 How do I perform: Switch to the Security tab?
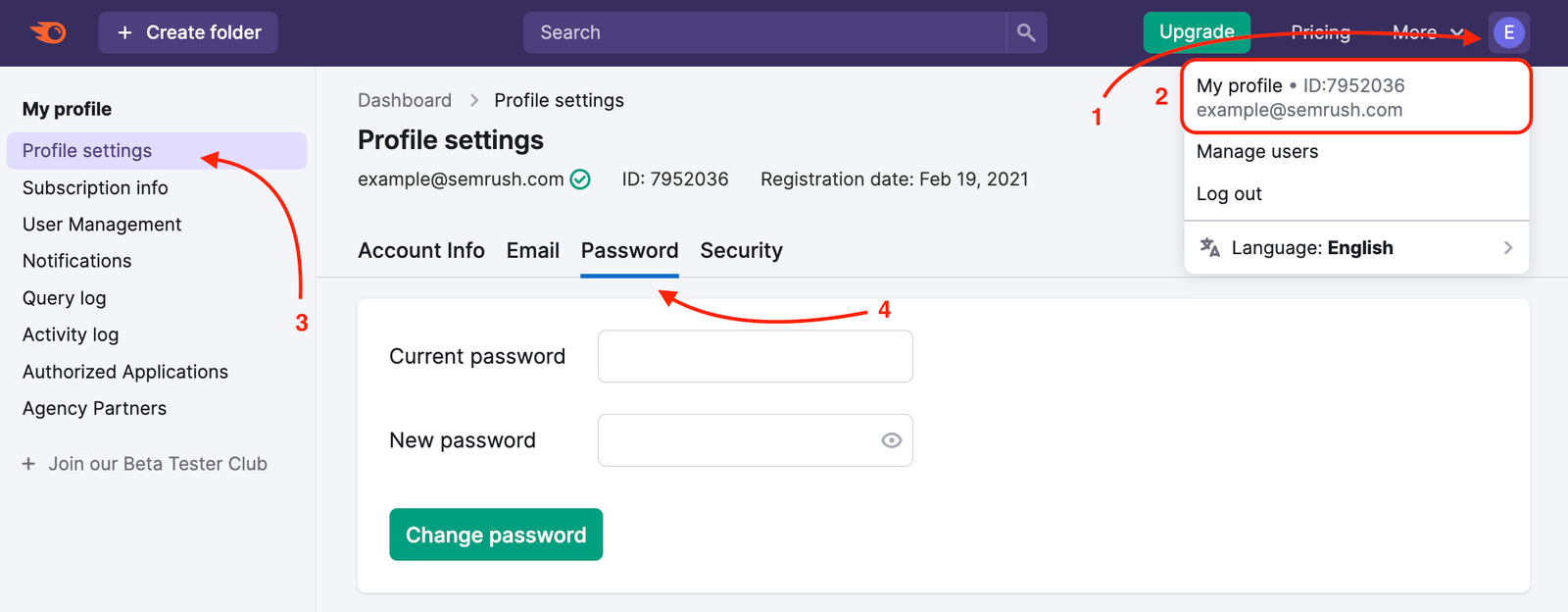741,250
